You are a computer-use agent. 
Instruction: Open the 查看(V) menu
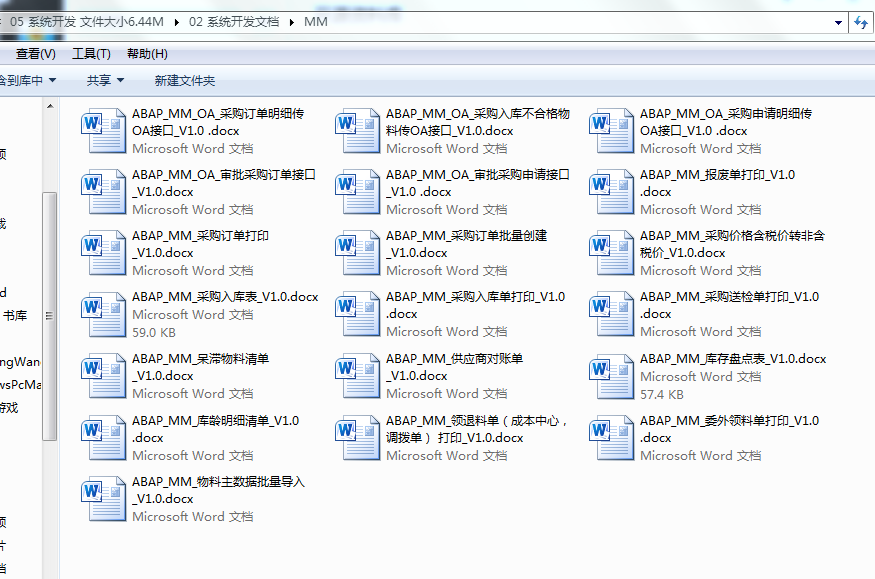[x=35, y=54]
